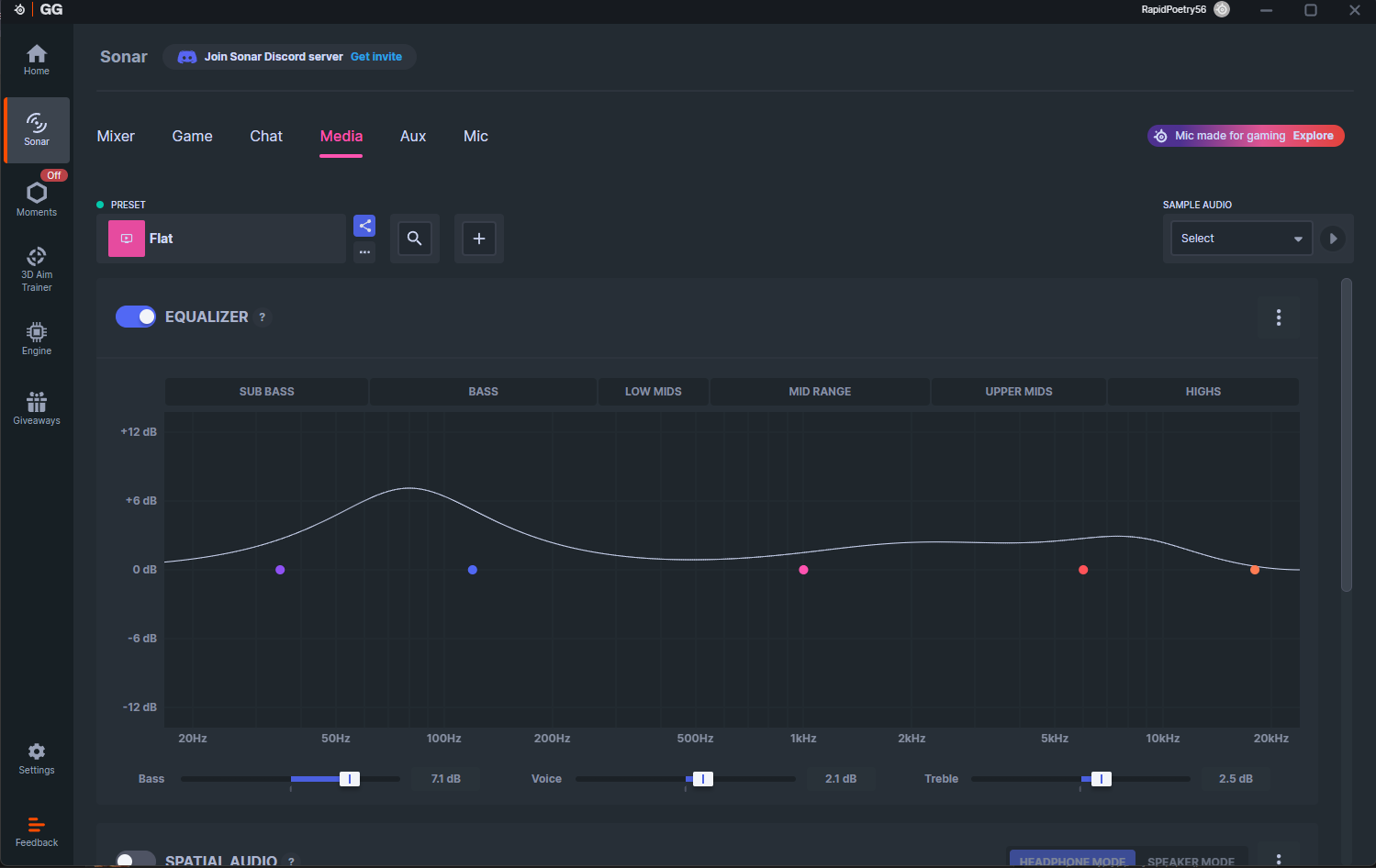Open the Feedback sidebar item

(37, 831)
